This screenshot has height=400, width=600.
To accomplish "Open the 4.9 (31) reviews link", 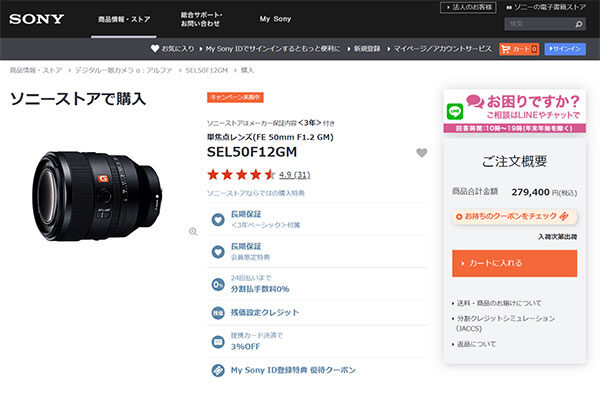I will click(294, 175).
